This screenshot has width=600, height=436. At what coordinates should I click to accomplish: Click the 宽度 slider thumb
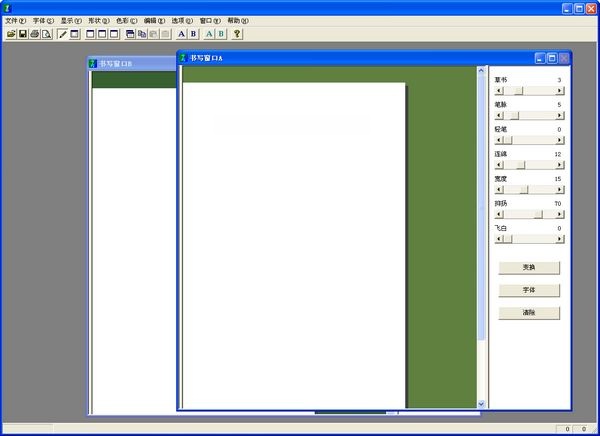(x=524, y=189)
